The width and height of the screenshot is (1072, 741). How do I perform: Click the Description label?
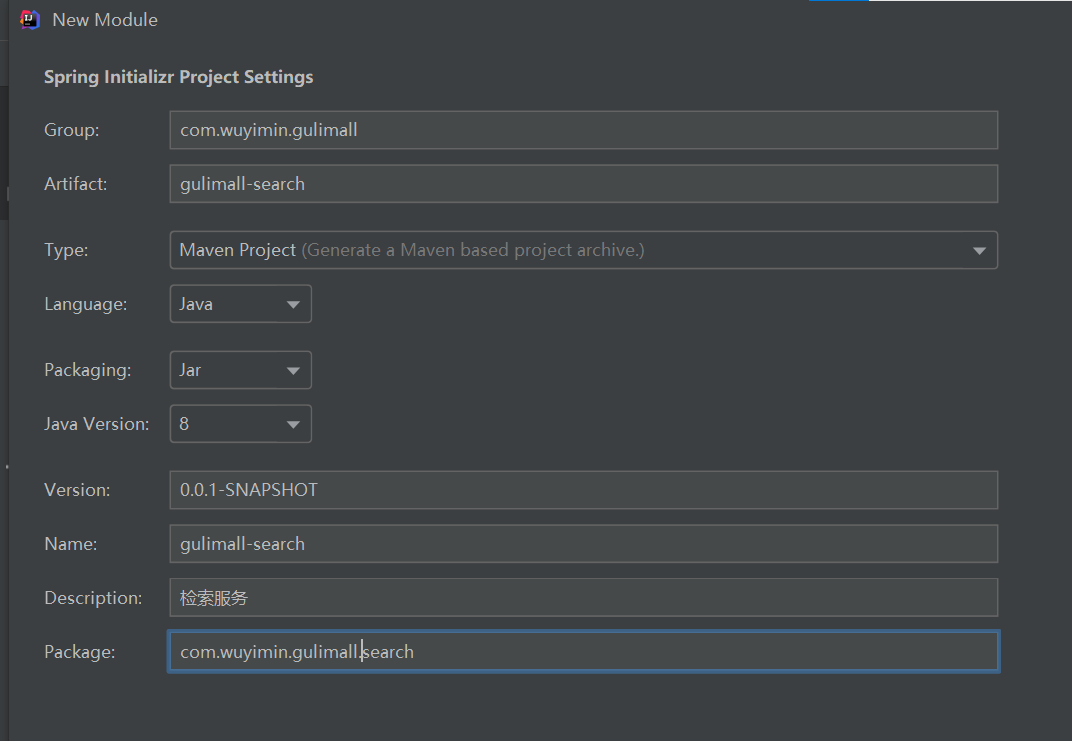tap(94, 598)
